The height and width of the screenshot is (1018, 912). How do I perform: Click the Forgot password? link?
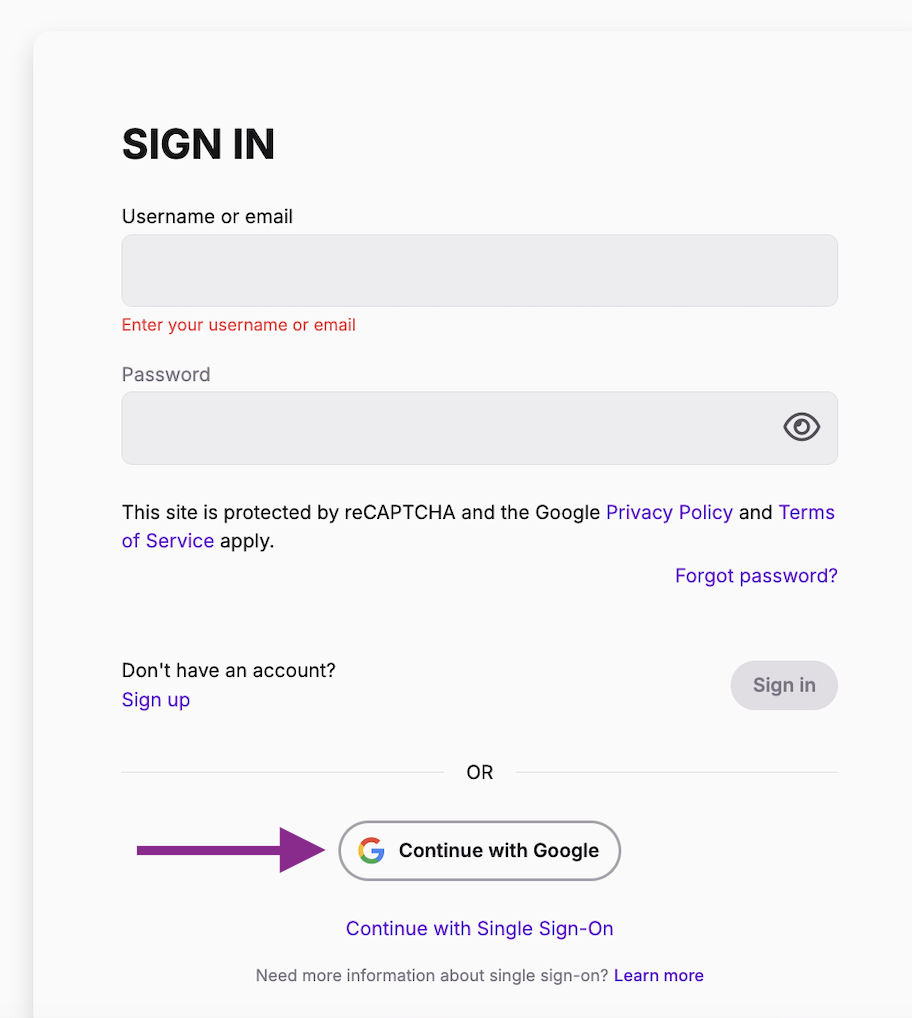click(x=756, y=575)
